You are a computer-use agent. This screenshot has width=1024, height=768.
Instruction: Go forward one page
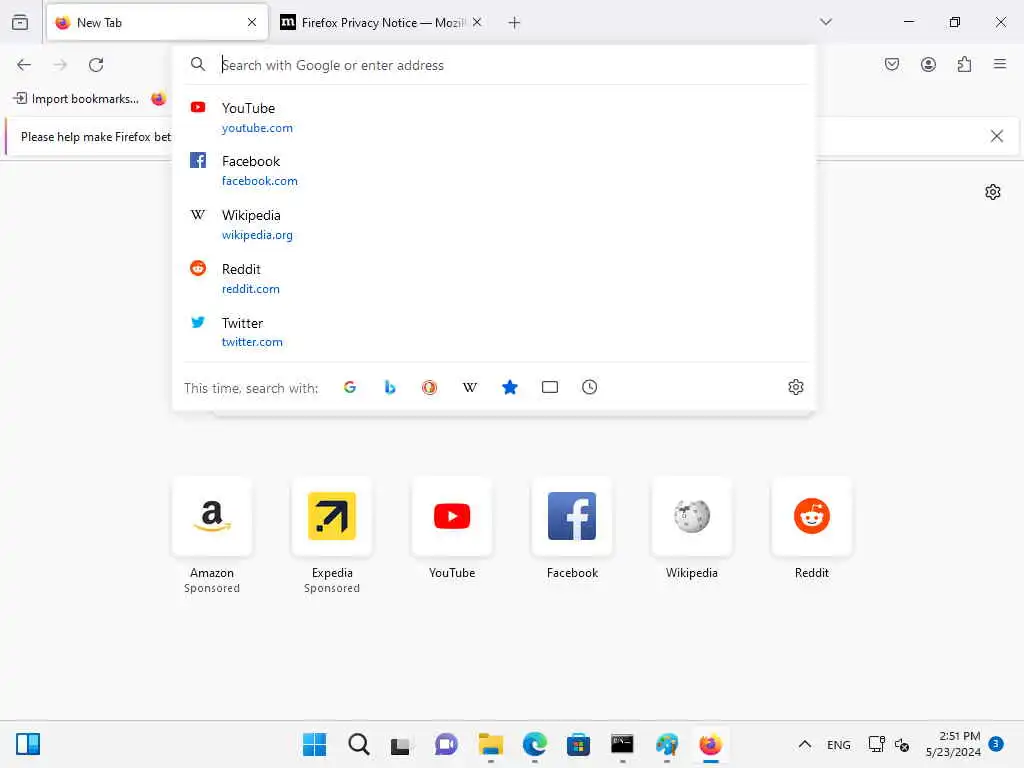60,65
